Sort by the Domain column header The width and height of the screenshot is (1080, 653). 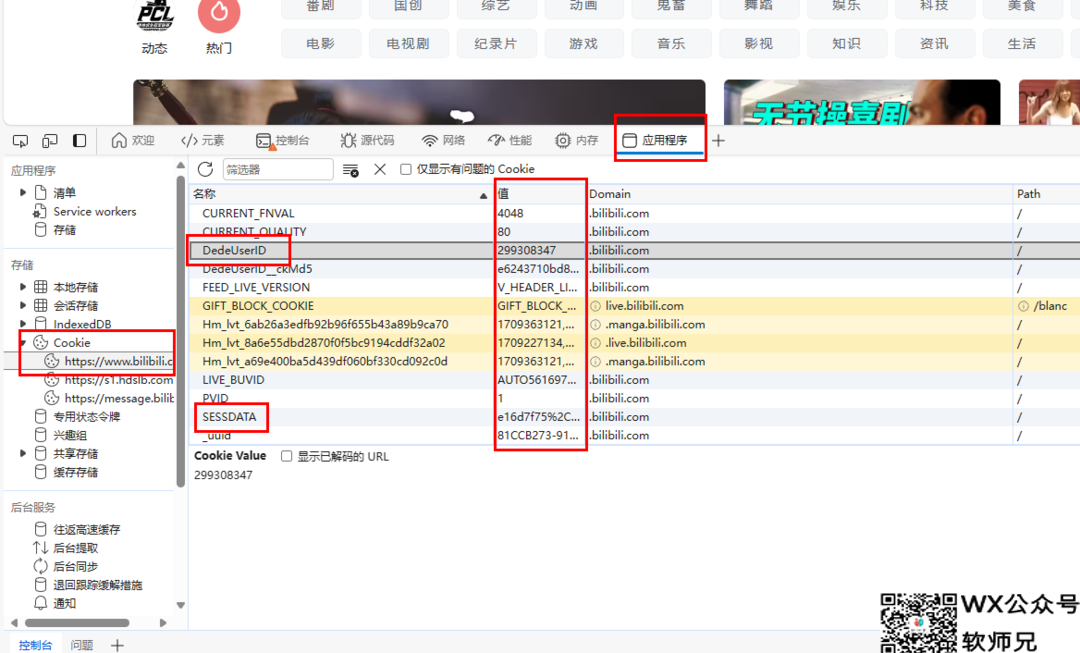(800, 194)
